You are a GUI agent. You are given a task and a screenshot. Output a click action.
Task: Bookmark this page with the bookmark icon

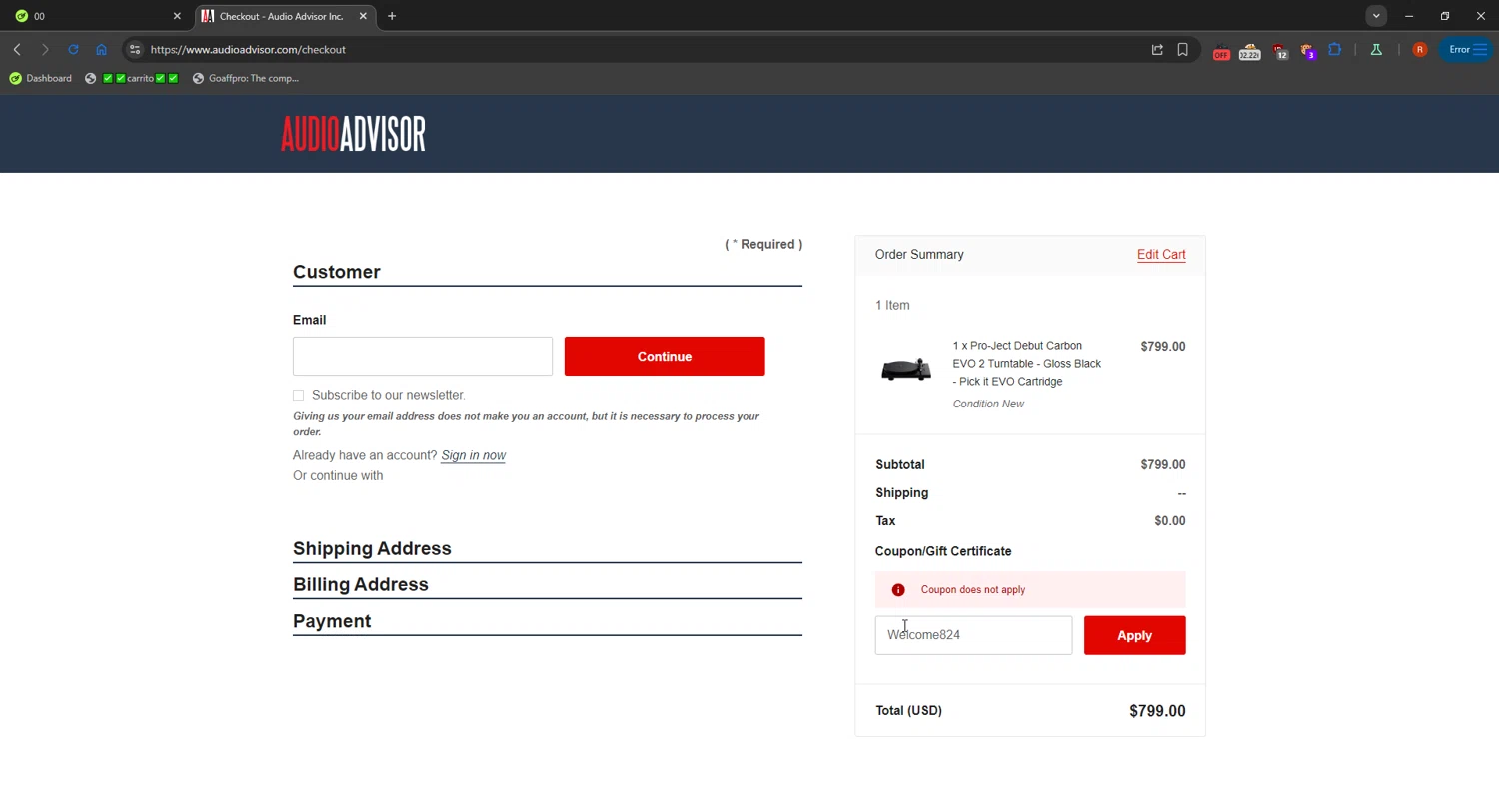[x=1182, y=49]
